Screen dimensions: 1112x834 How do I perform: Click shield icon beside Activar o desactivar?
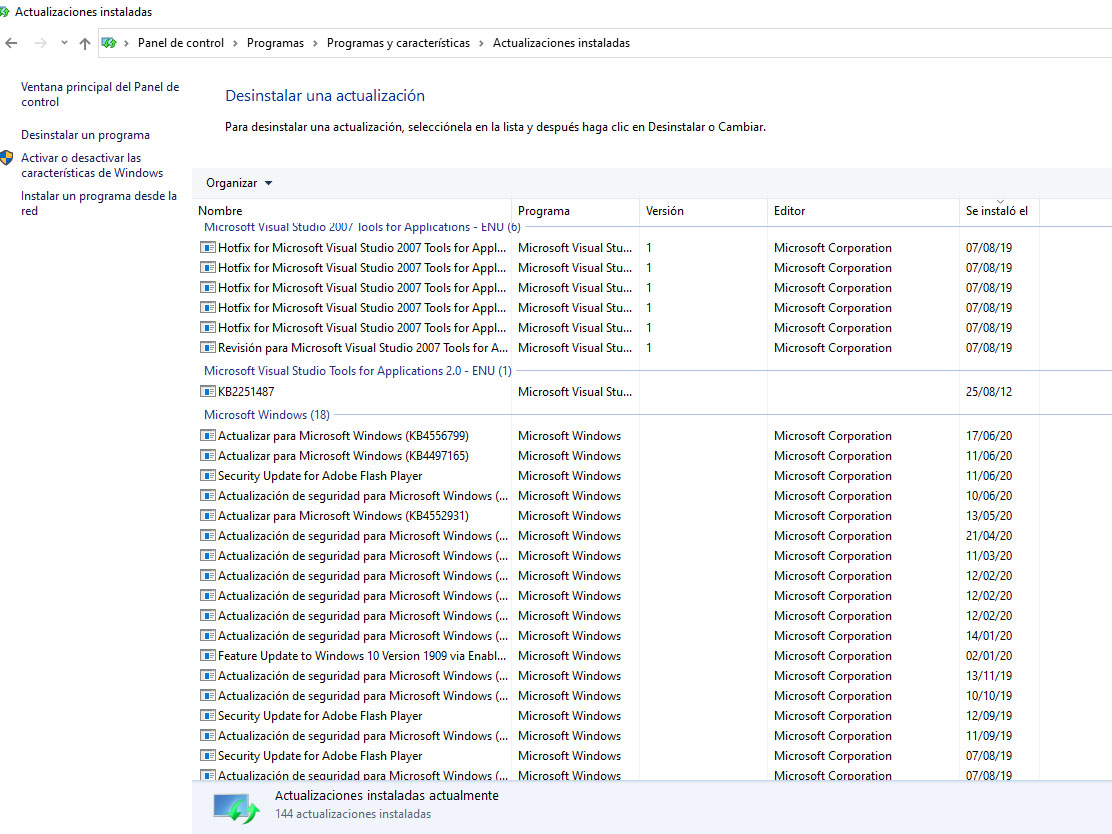[7, 157]
